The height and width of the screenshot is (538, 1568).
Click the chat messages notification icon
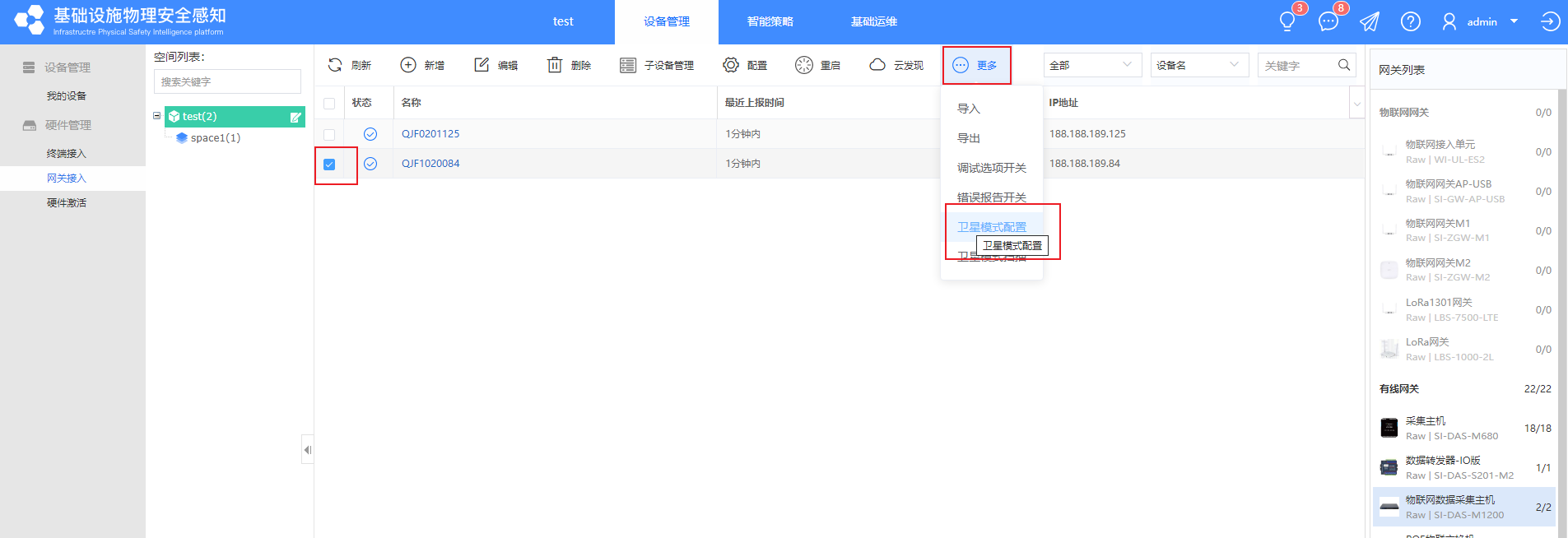click(x=1328, y=21)
